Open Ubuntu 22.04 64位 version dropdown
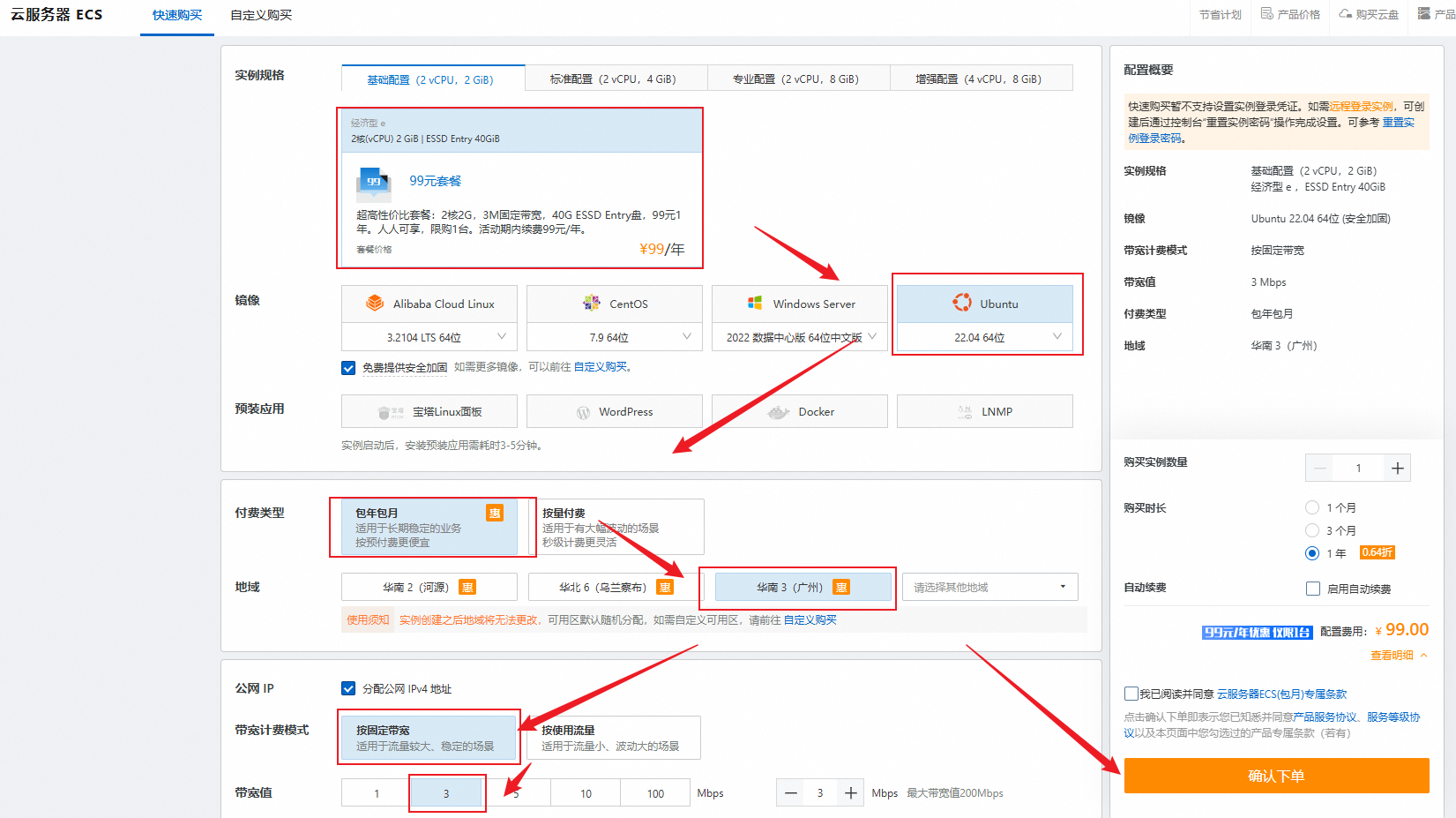 click(x=985, y=337)
